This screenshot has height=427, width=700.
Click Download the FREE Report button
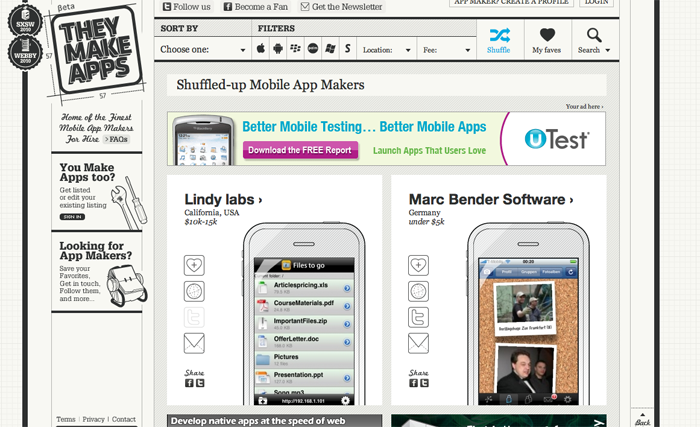pyautogui.click(x=300, y=150)
